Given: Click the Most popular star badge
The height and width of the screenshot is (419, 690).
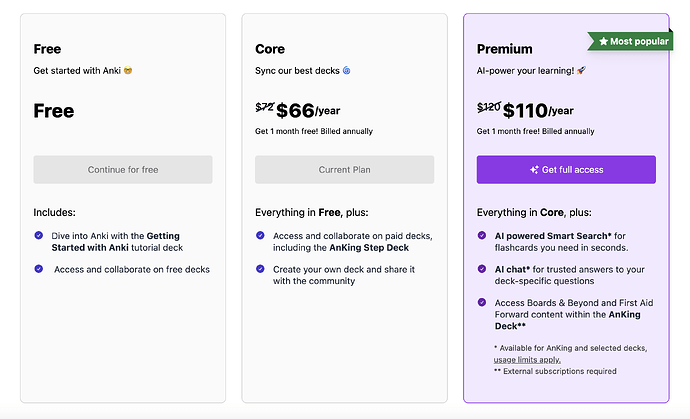Looking at the screenshot, I should 630,41.
